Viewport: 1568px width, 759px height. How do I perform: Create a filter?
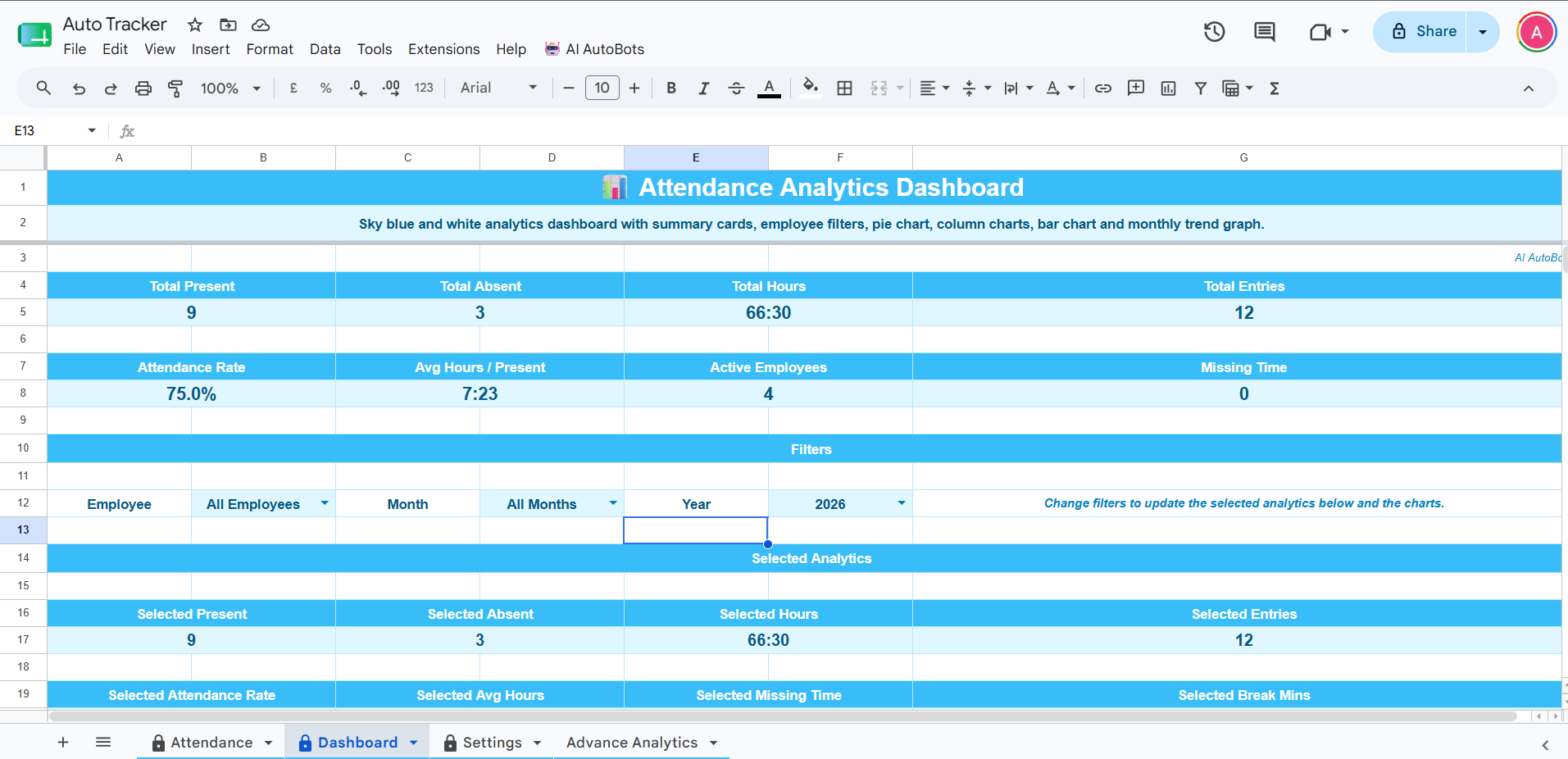(x=1201, y=88)
